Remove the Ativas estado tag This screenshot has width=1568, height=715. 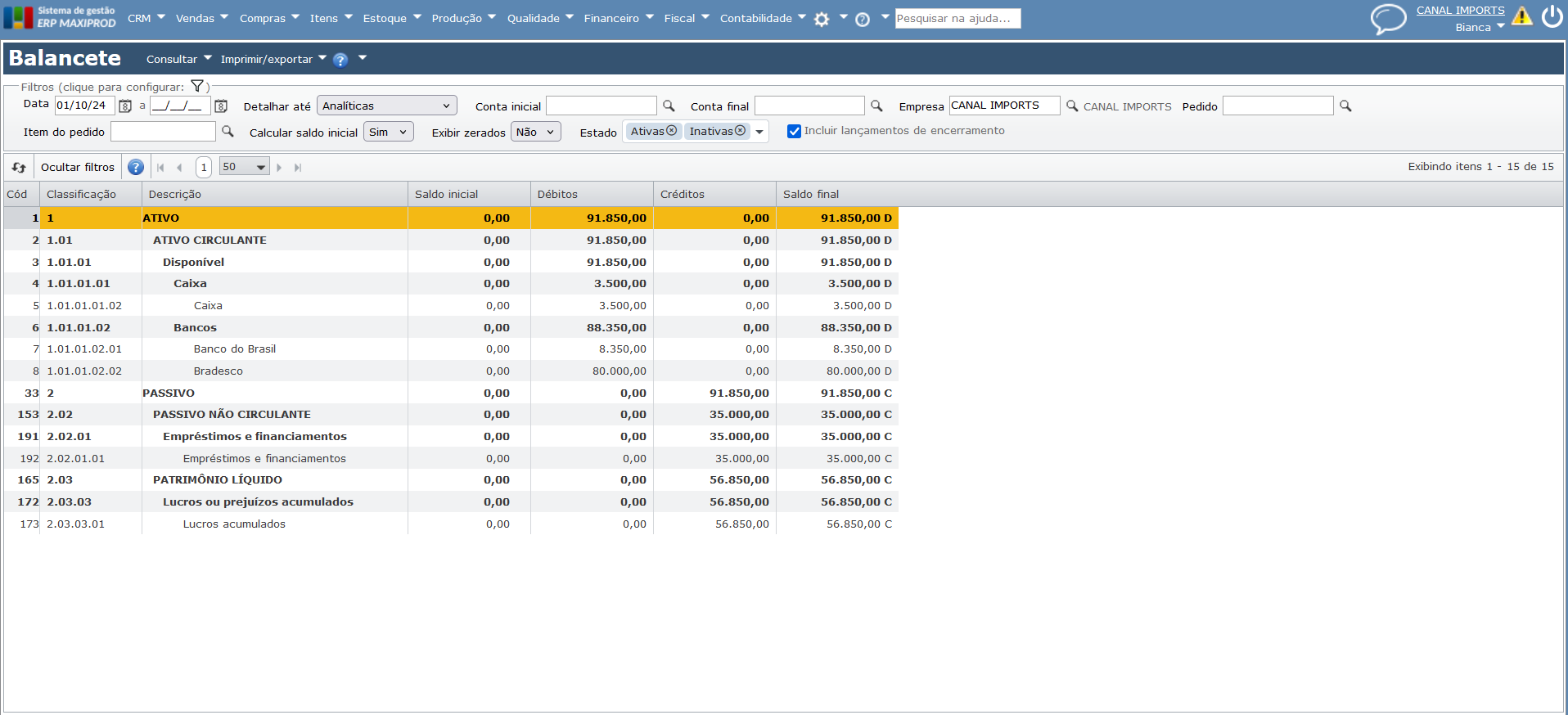tap(672, 131)
